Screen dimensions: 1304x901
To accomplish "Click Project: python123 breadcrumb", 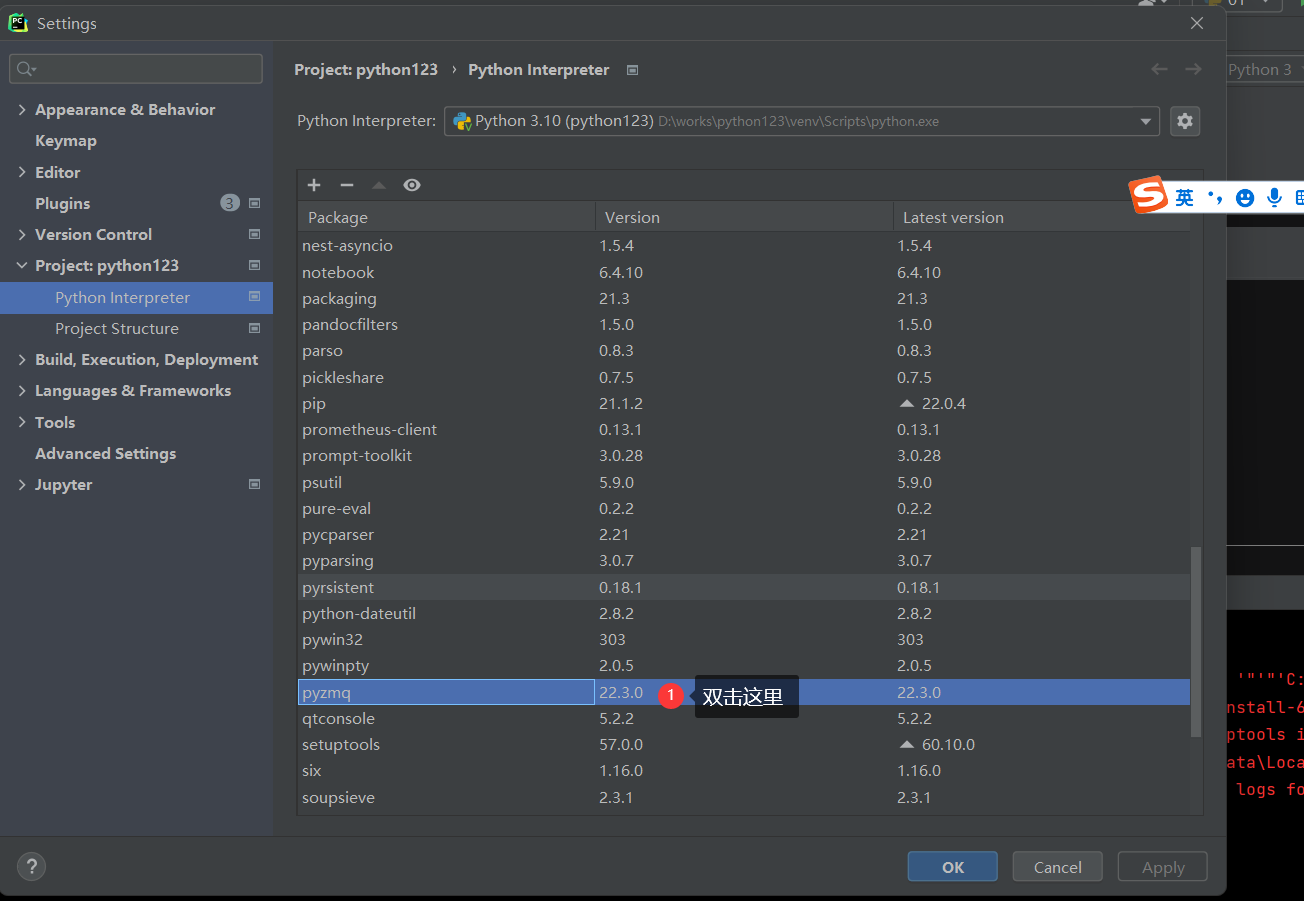I will pos(366,69).
